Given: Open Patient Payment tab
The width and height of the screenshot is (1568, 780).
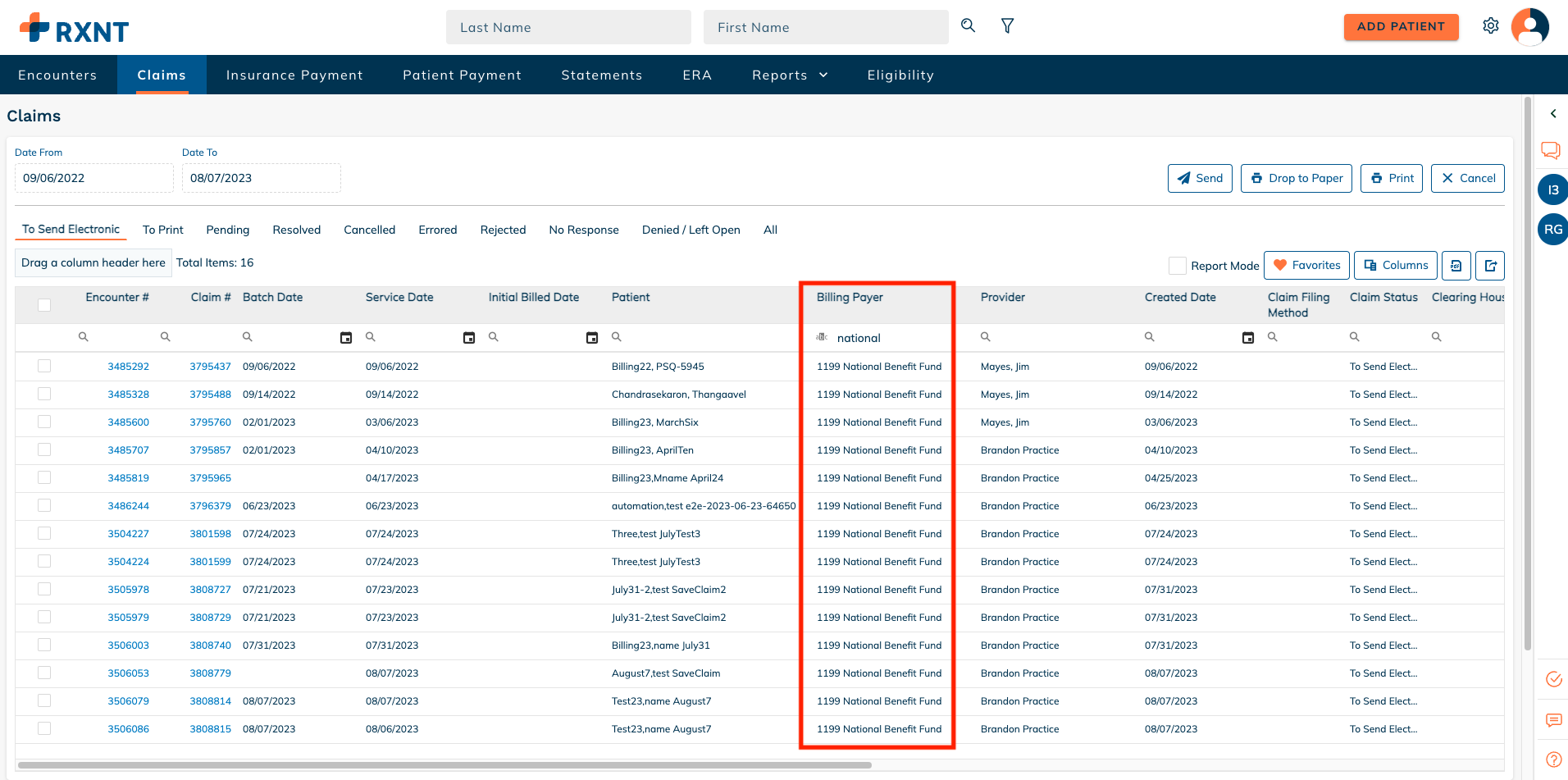Looking at the screenshot, I should click(462, 75).
